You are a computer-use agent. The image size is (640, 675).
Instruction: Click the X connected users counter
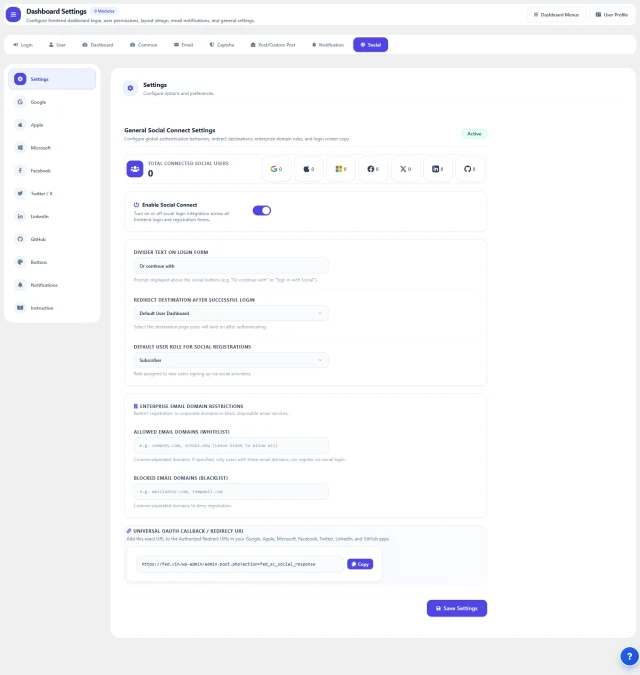(405, 169)
